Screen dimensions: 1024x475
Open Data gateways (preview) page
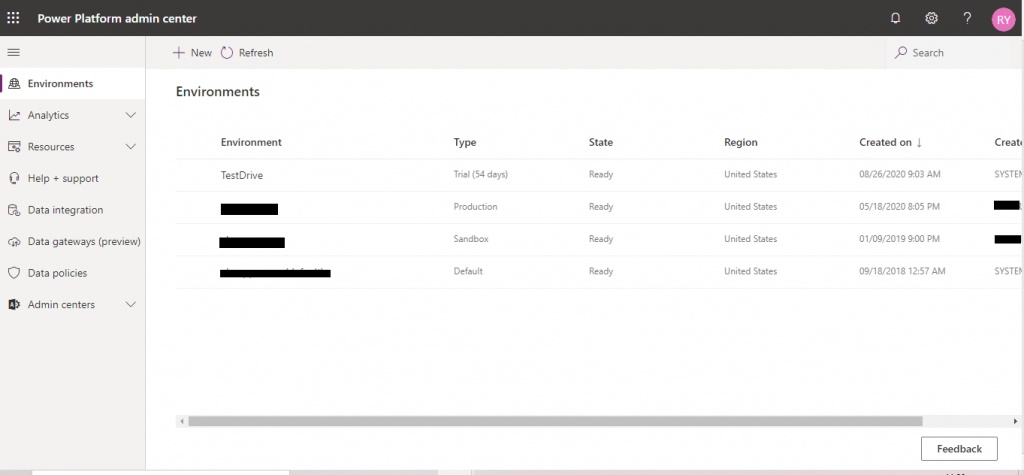tap(72, 242)
